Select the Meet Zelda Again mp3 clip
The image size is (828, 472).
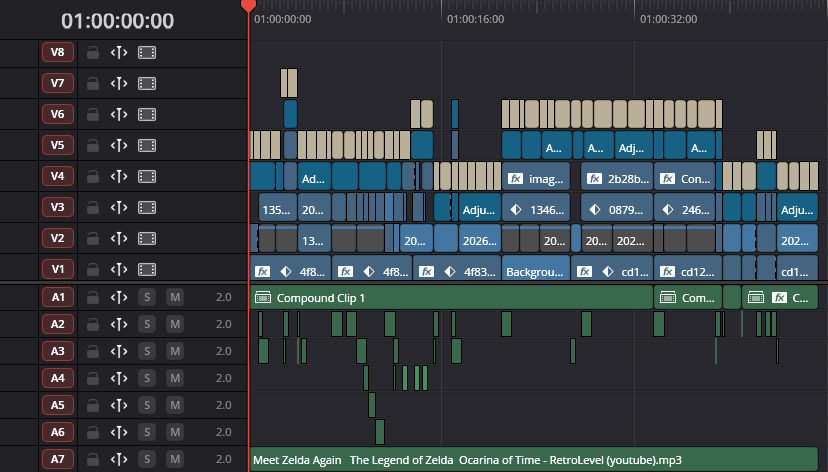click(x=534, y=459)
